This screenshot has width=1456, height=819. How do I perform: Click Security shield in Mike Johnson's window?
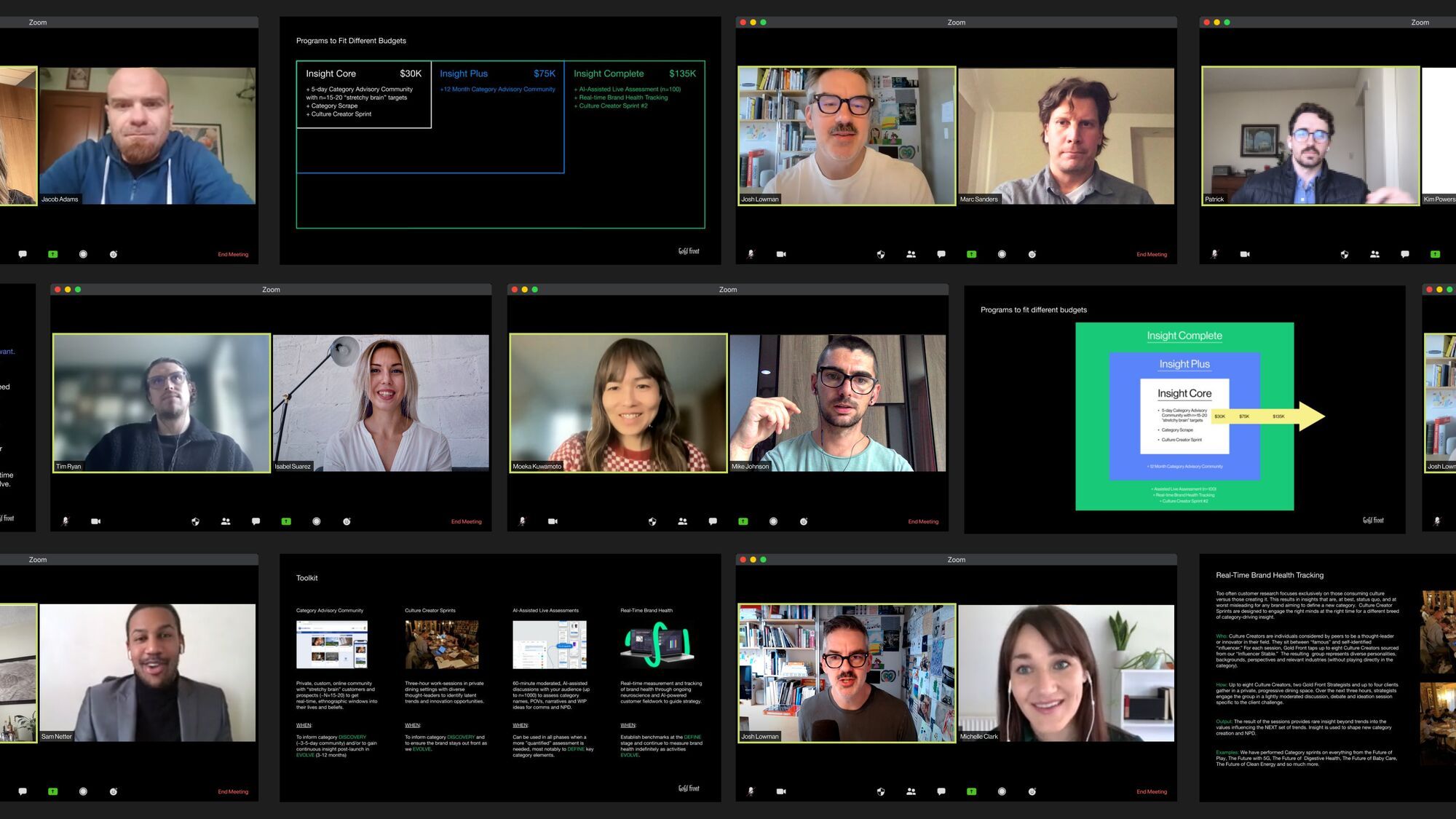[x=652, y=521]
